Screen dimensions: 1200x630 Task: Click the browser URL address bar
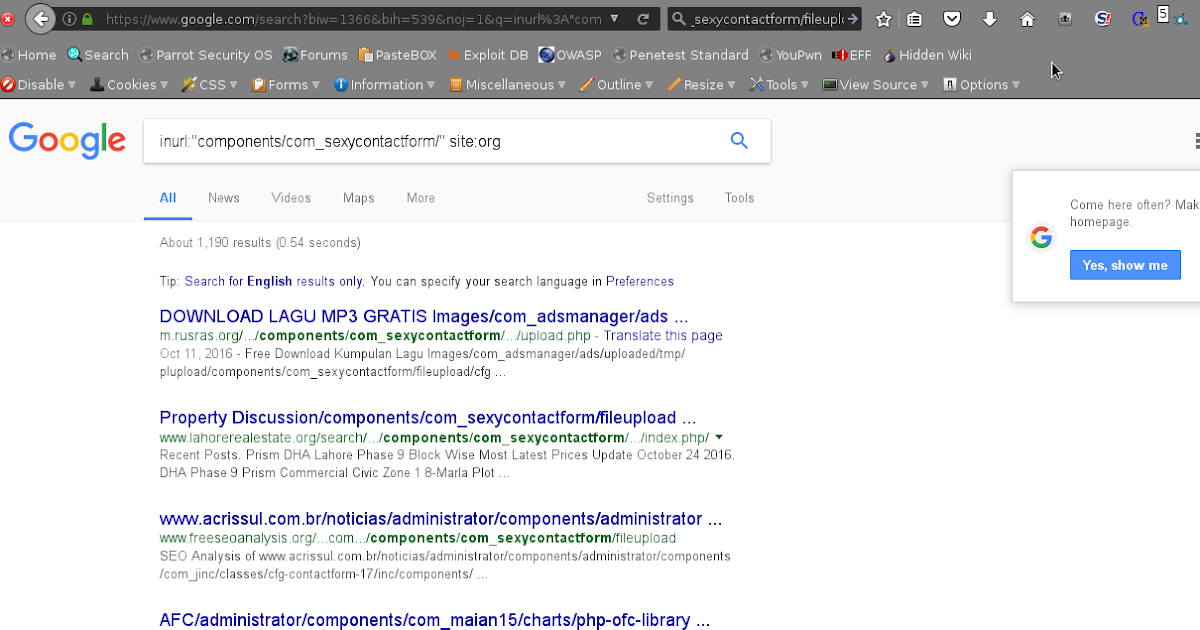355,19
